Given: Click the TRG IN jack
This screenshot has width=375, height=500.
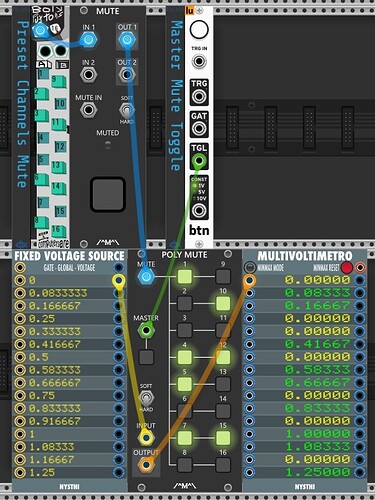Looking at the screenshot, I should click(x=199, y=62).
